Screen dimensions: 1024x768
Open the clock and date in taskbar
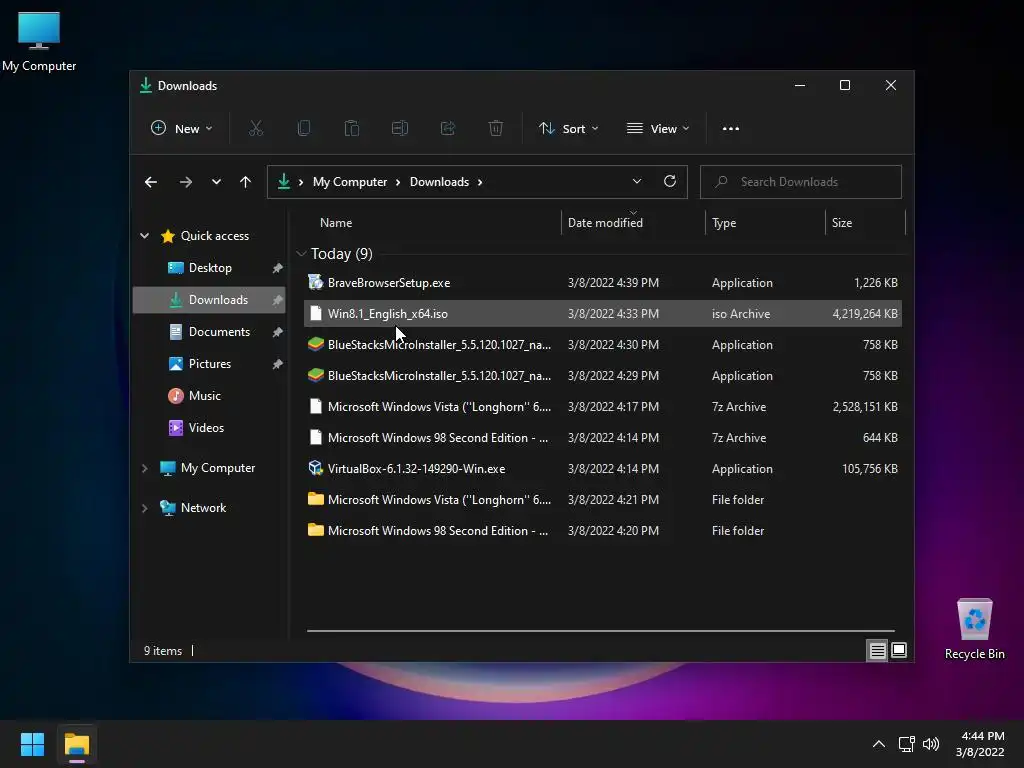[980, 744]
